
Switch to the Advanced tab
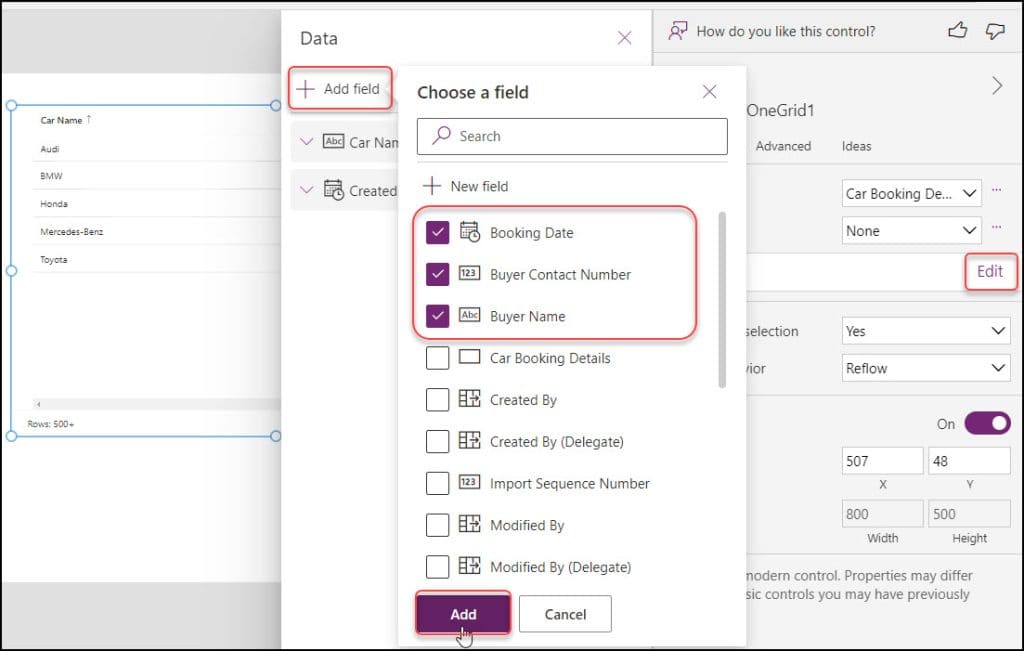[783, 146]
